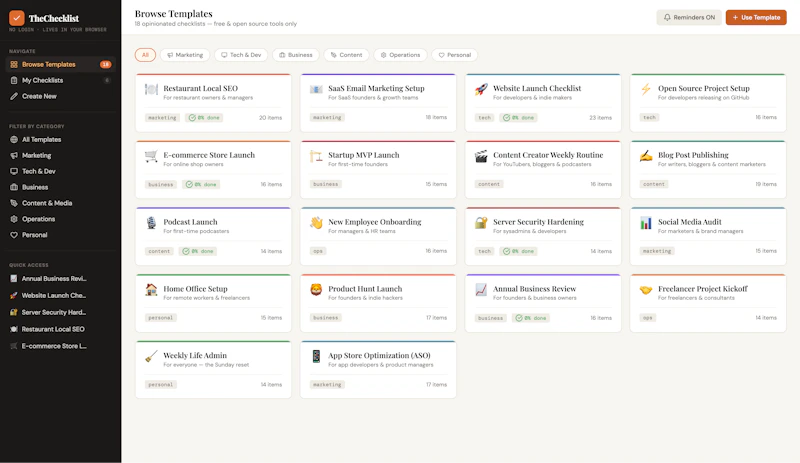Click the writing hand icon on Blog Post Publishing

645,156
